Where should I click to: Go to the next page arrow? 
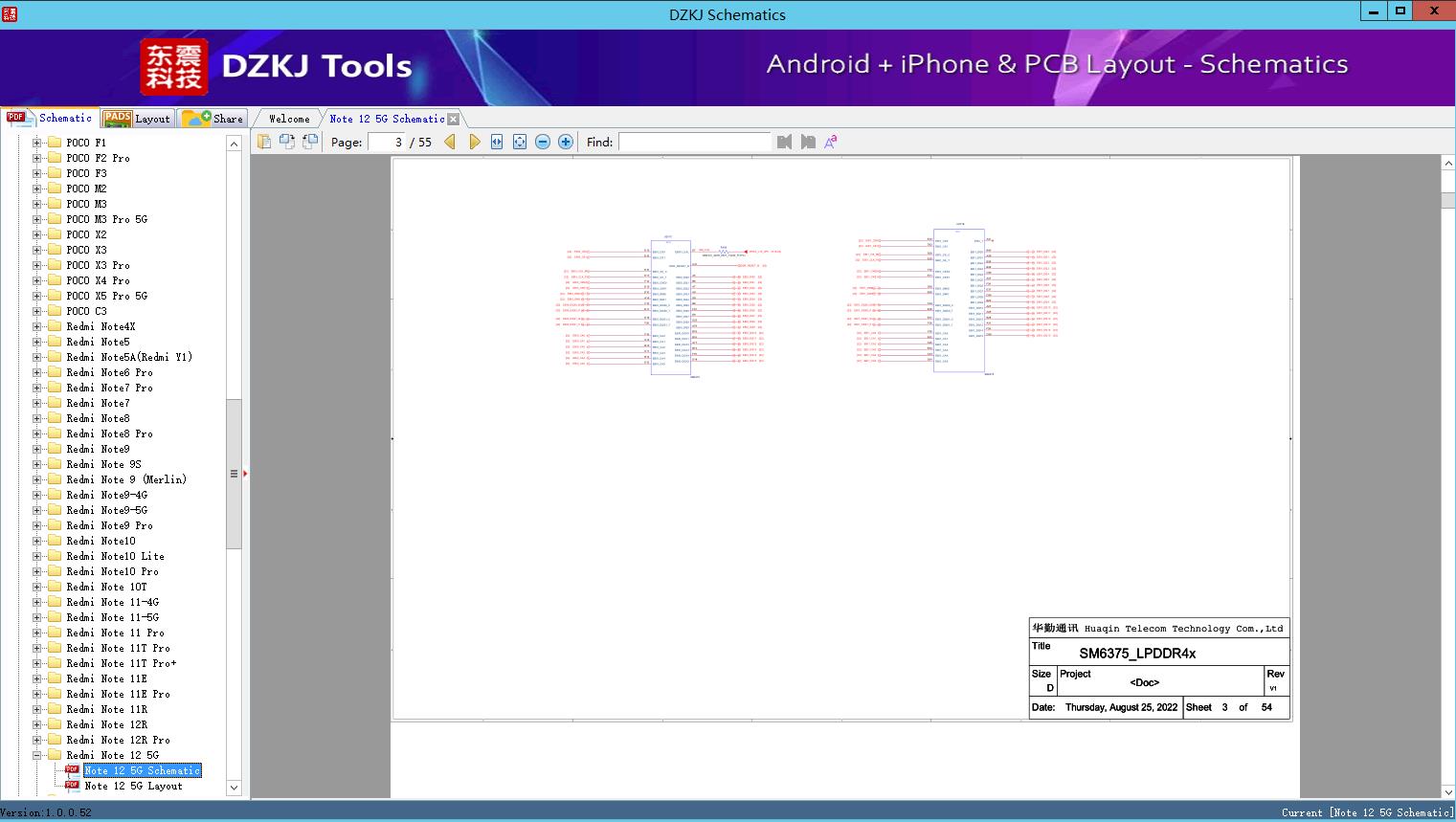(474, 142)
